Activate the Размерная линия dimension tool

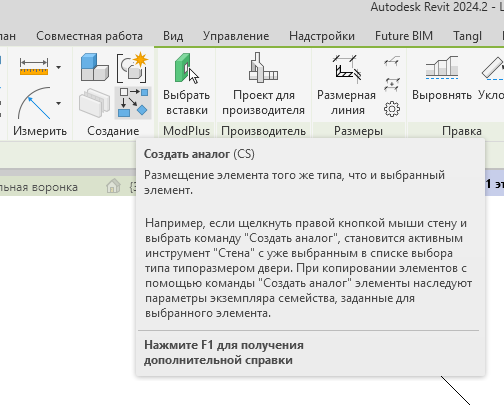pos(347,69)
